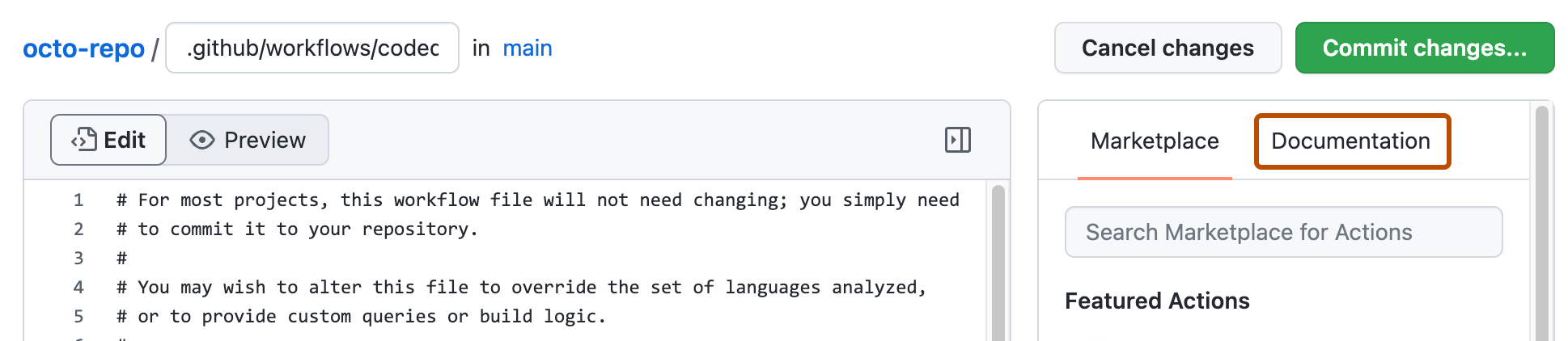This screenshot has width=1568, height=341.
Task: Click line number 1 in gutter
Action: click(x=78, y=200)
